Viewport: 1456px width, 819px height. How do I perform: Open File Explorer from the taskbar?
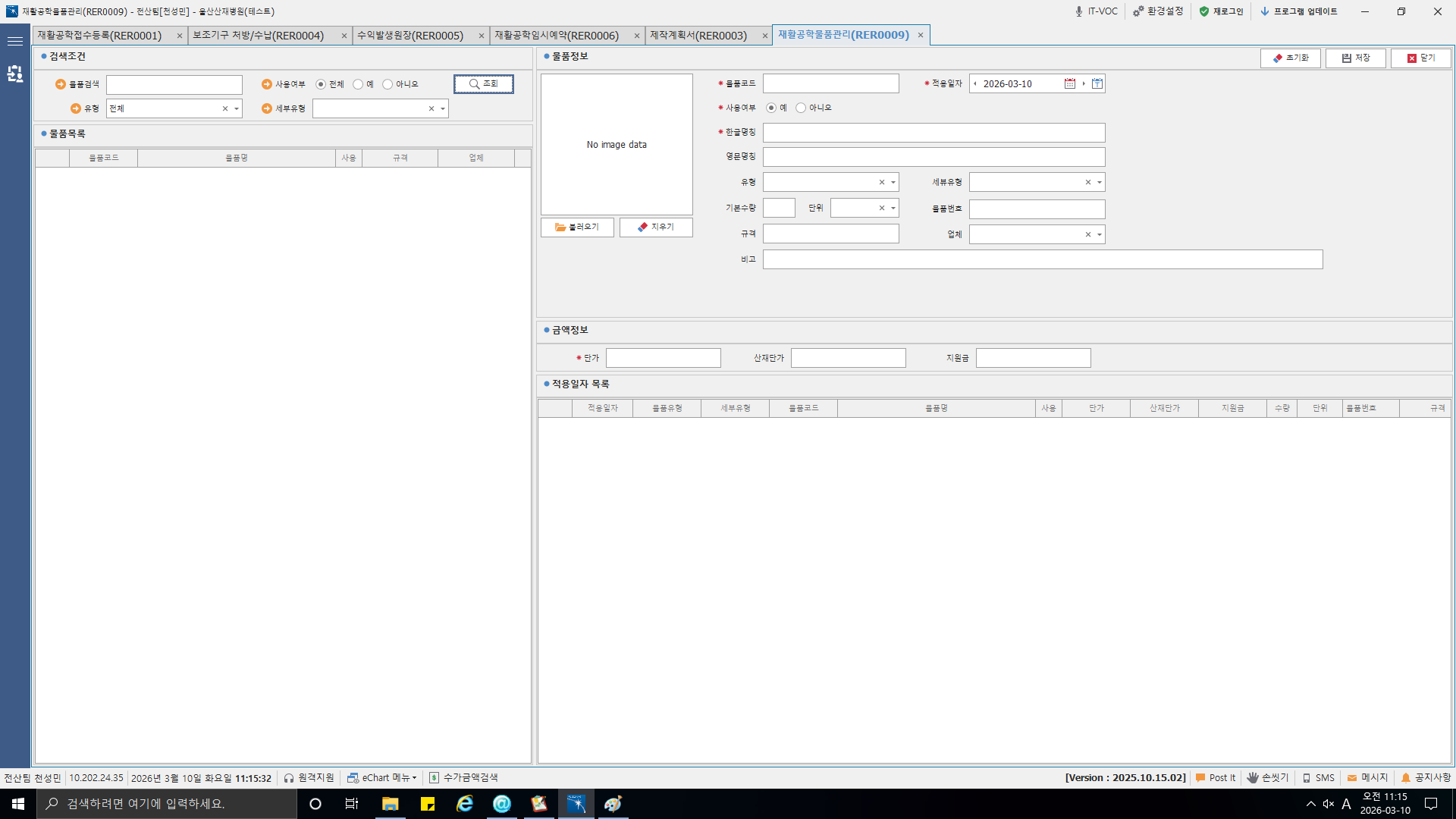click(390, 804)
